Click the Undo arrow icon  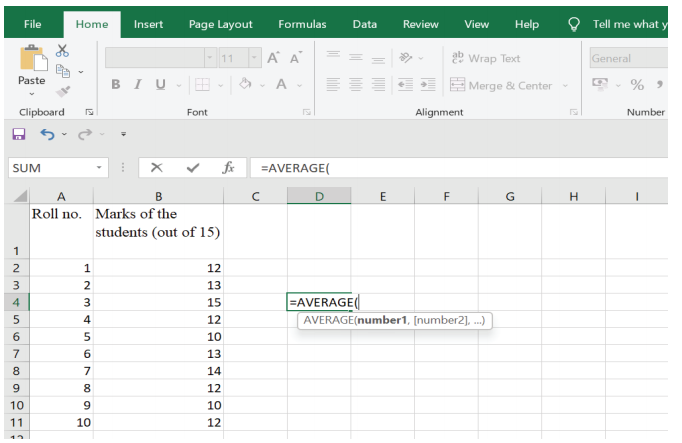(45, 134)
